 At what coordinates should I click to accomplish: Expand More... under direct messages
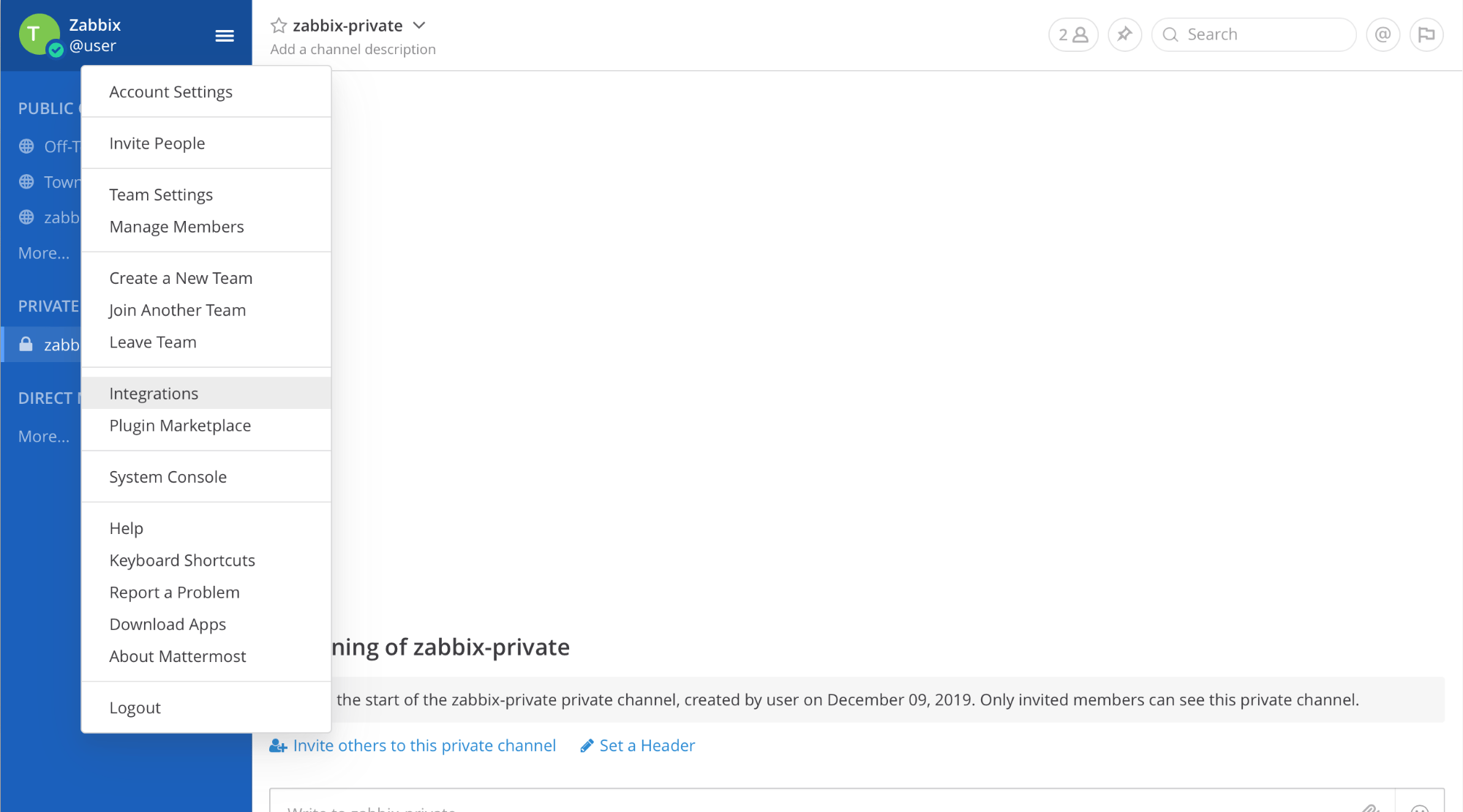point(44,436)
